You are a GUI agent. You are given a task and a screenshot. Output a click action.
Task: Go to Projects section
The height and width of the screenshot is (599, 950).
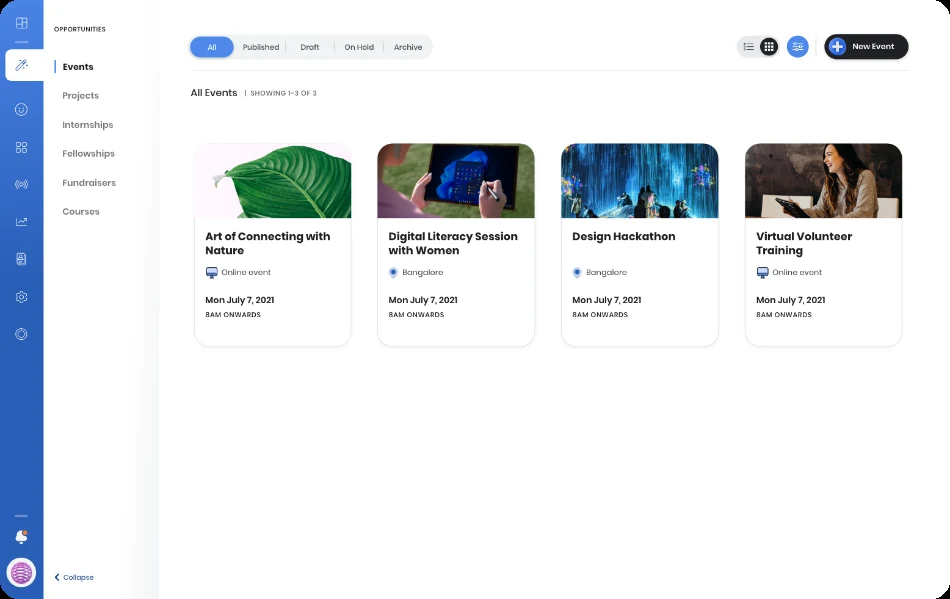[81, 96]
